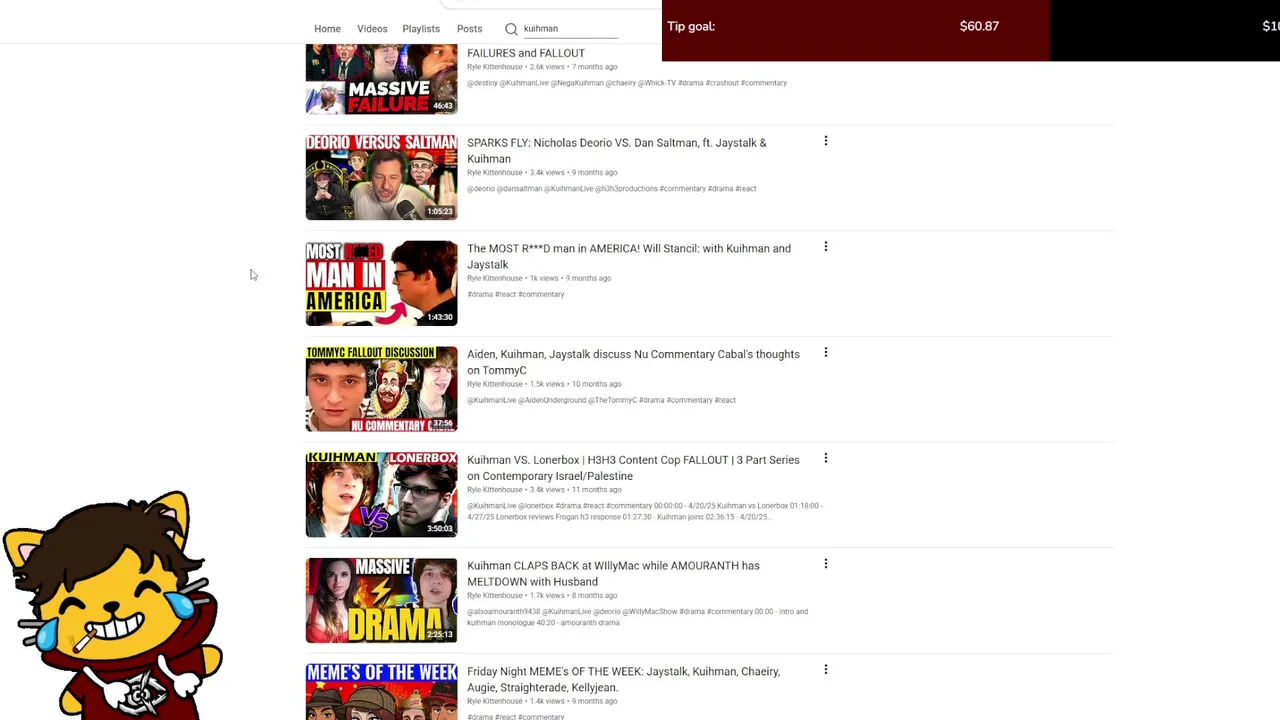Click Ryle Kittenhouse under Will Stancil video
Screen dimensions: 1280x720
(495, 278)
